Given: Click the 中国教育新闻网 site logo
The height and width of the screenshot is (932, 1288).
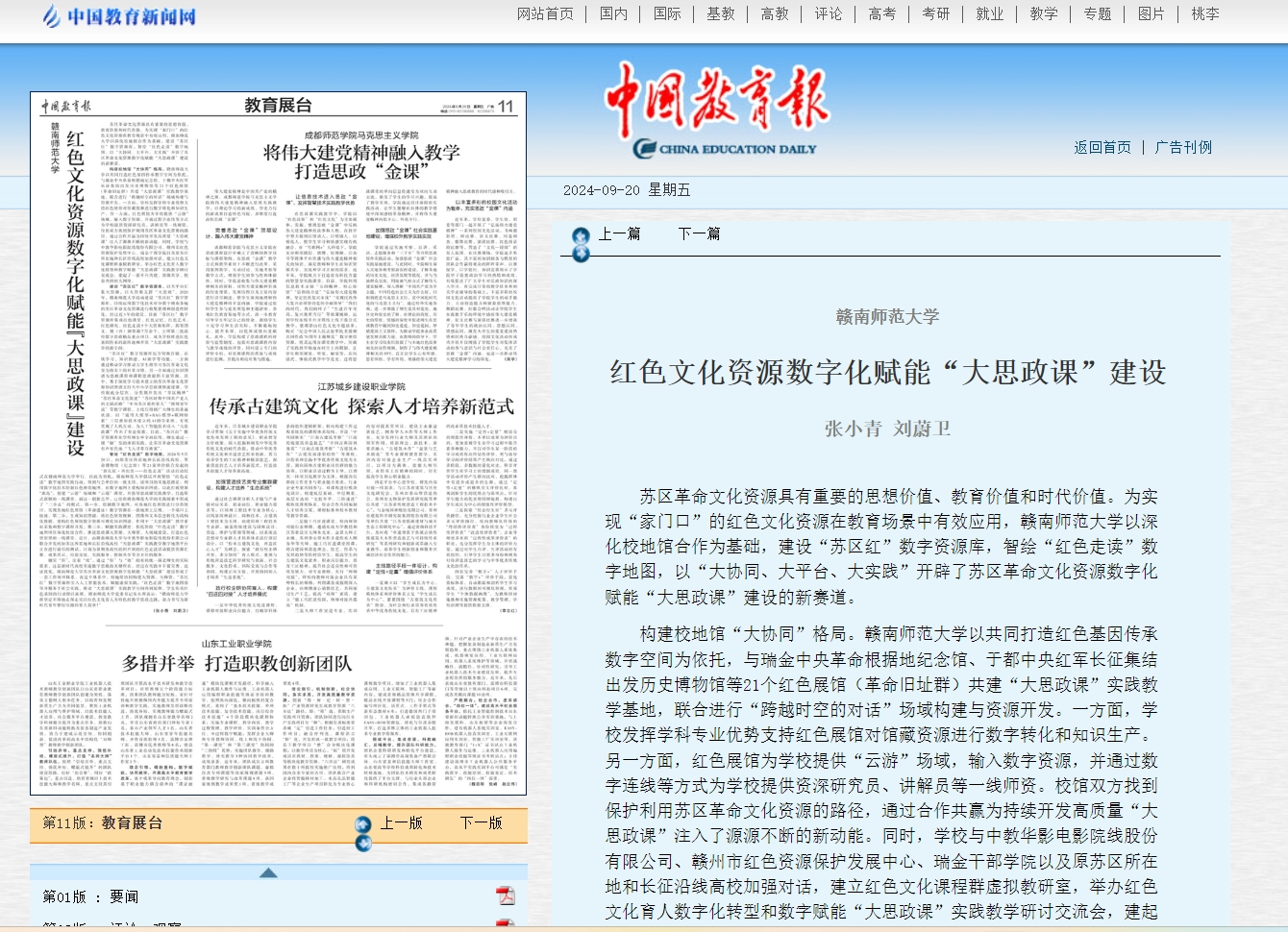Looking at the screenshot, I should coord(120,16).
